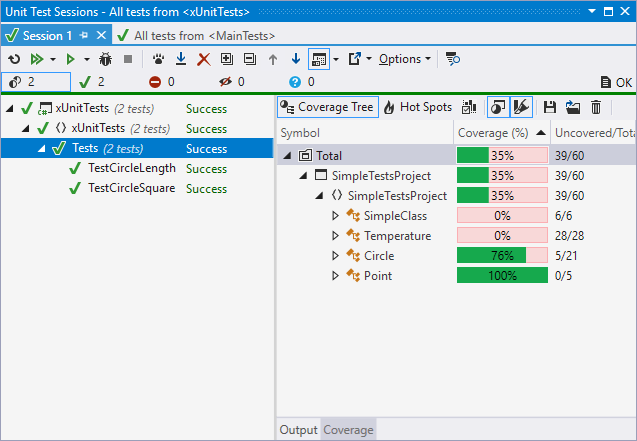Save coverage snapshot with floppy icon
The image size is (637, 441).
pyautogui.click(x=550, y=107)
